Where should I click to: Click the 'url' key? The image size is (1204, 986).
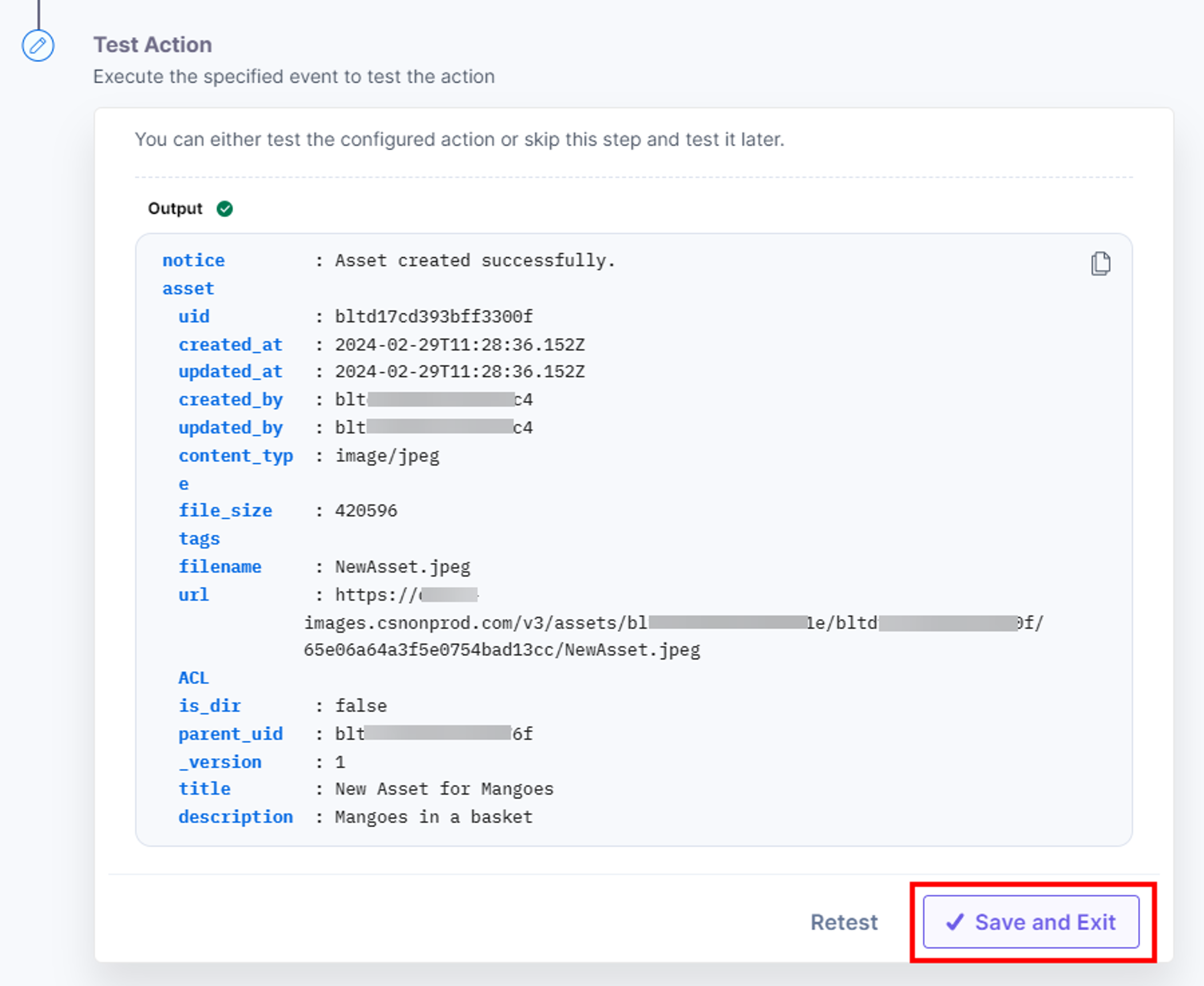click(x=194, y=595)
